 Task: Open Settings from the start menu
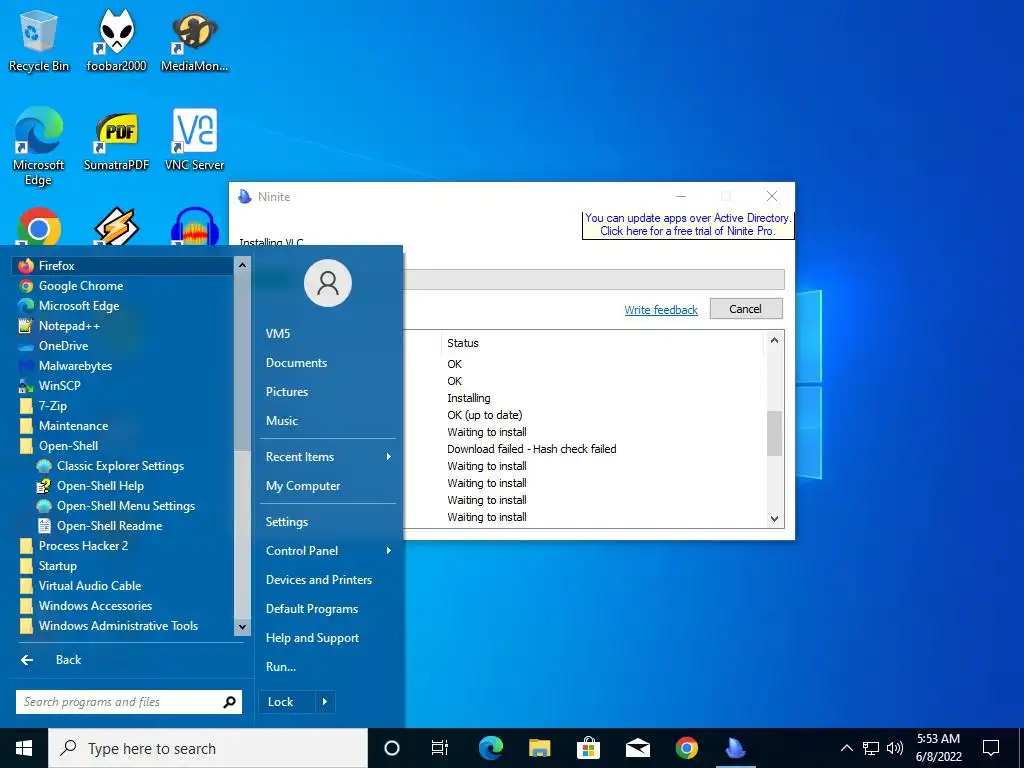pyautogui.click(x=328, y=522)
